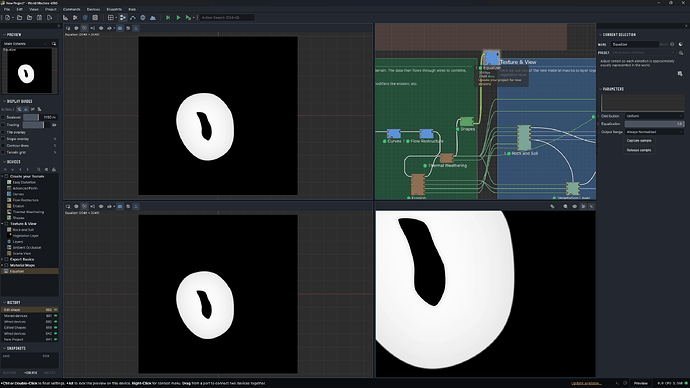Open the Devices menu
The width and height of the screenshot is (690, 388).
click(93, 9)
